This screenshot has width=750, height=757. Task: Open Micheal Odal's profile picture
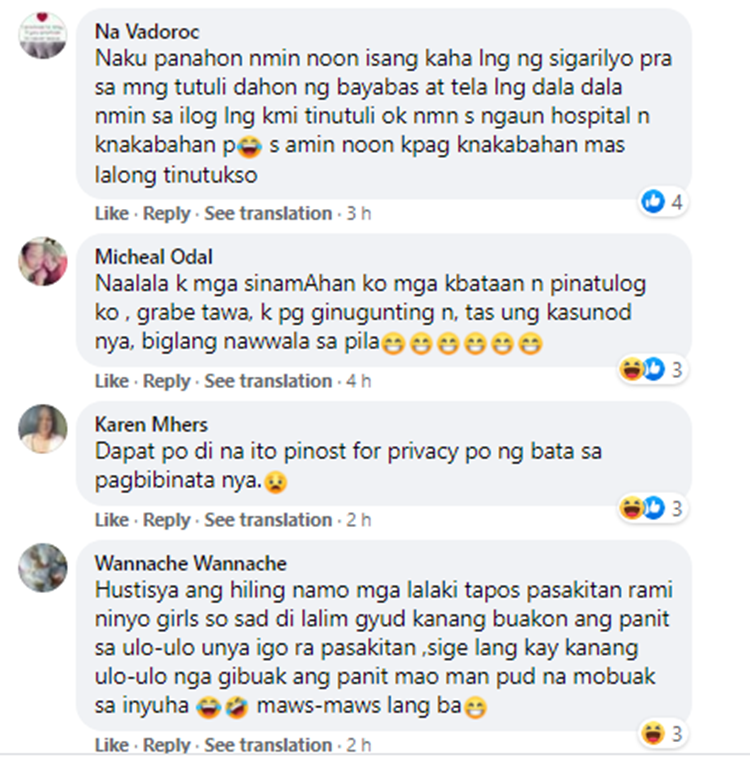43,261
